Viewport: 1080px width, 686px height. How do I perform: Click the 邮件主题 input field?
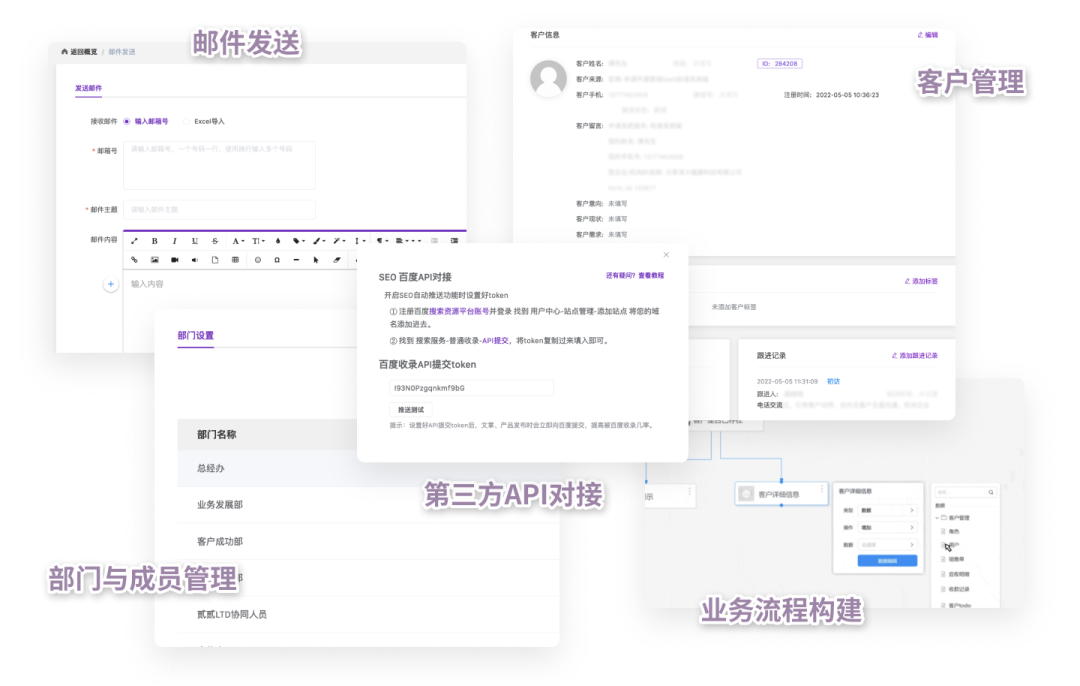[219, 209]
